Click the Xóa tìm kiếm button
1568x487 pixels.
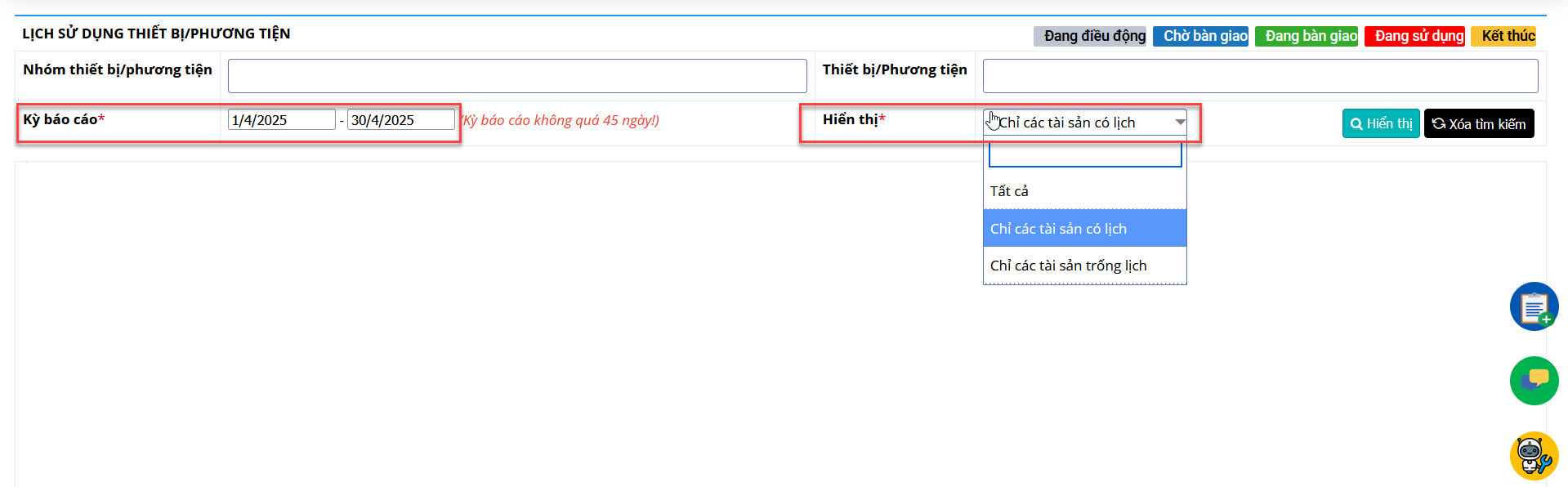1479,123
